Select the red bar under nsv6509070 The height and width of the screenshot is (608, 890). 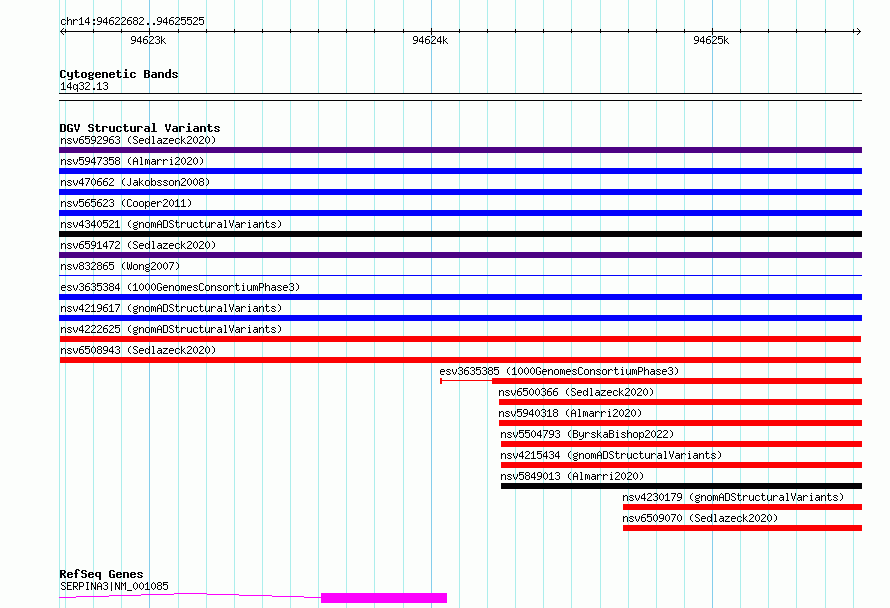click(x=742, y=528)
